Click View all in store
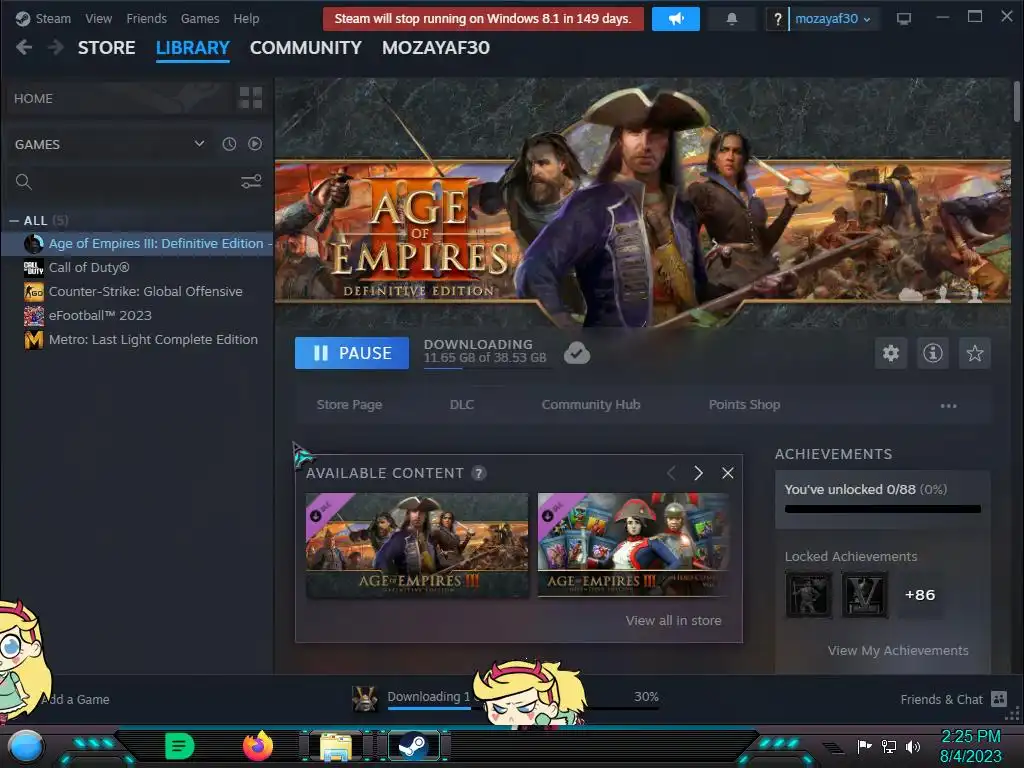 [x=673, y=620]
